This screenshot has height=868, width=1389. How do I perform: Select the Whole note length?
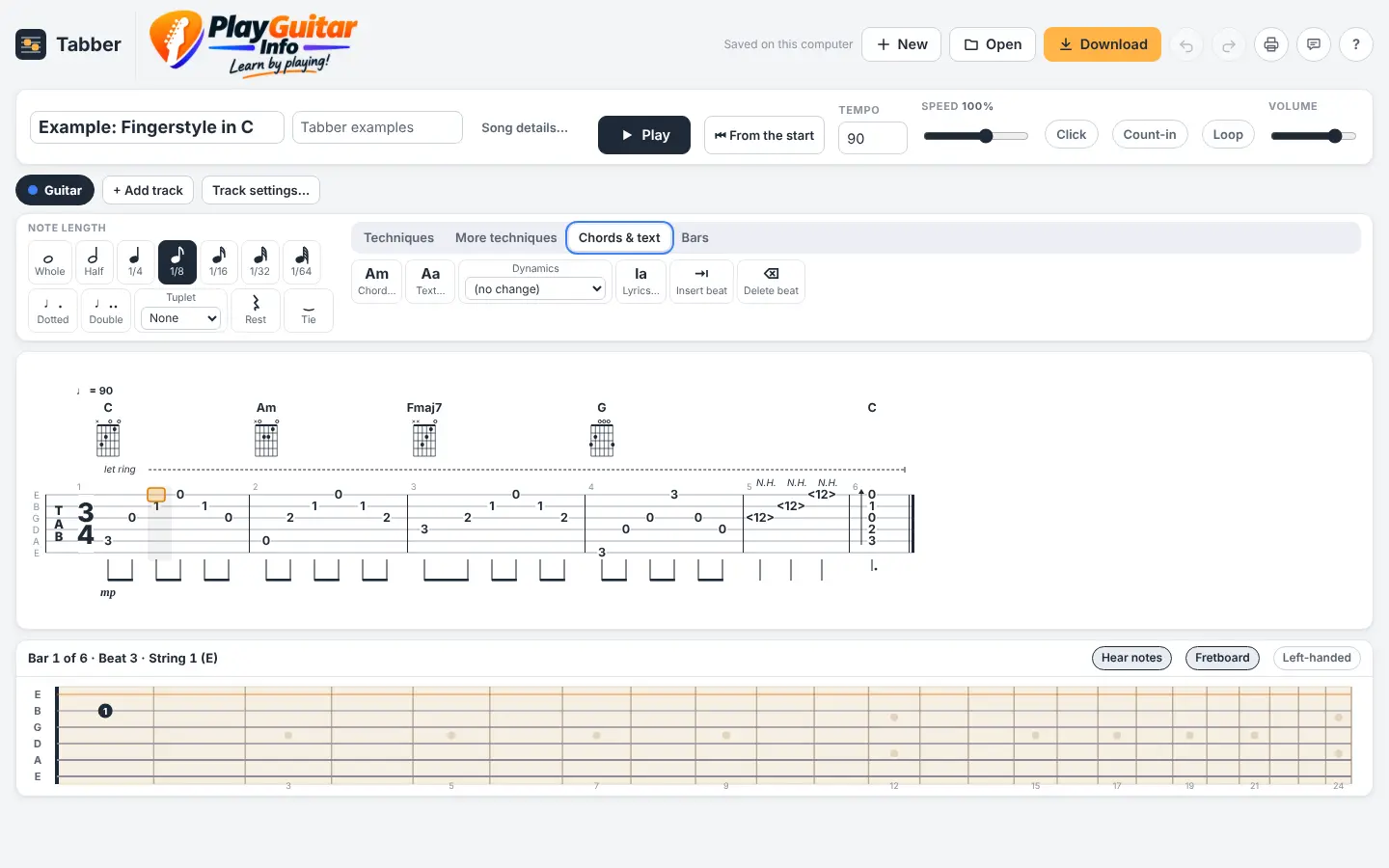(x=50, y=261)
